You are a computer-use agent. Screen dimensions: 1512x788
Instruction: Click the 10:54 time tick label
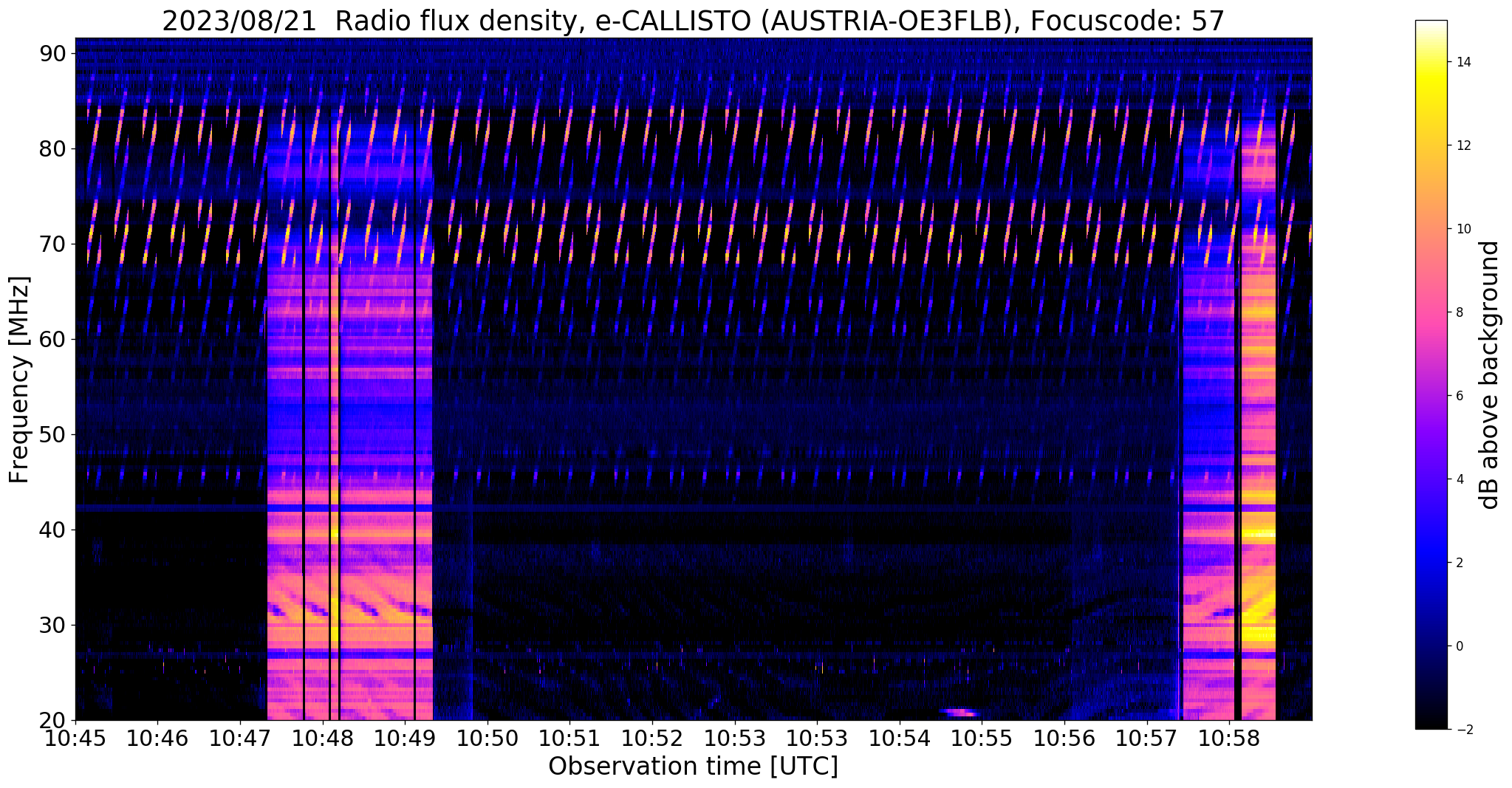(900, 737)
